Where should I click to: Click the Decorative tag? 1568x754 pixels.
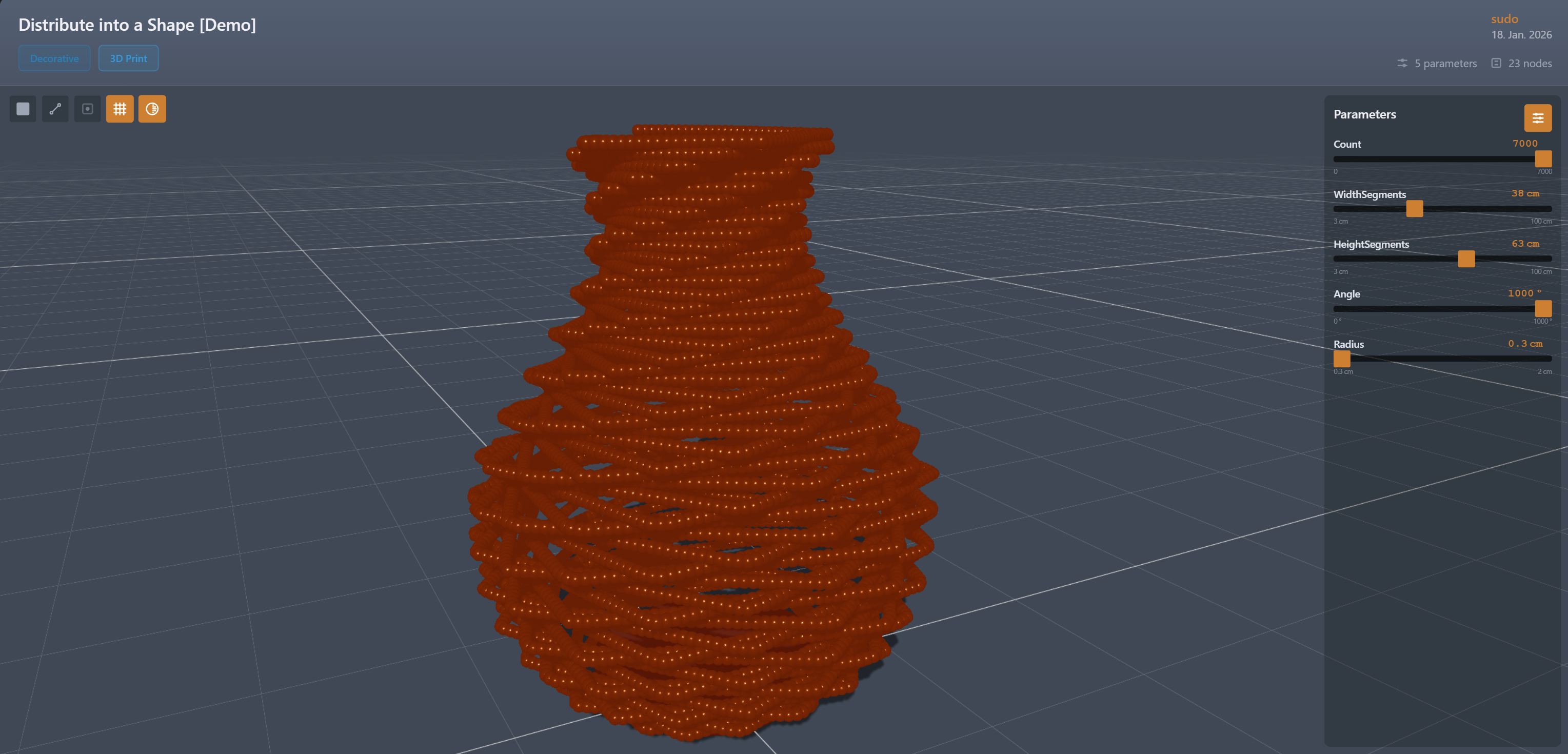tap(54, 58)
